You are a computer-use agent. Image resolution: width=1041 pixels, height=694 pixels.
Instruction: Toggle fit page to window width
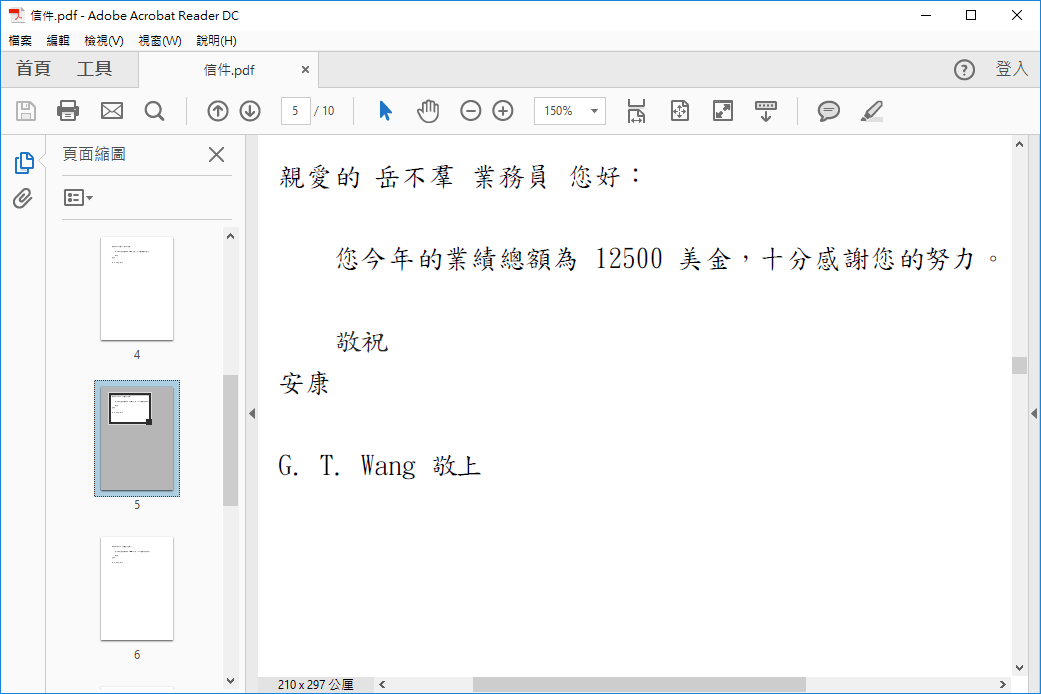(635, 111)
